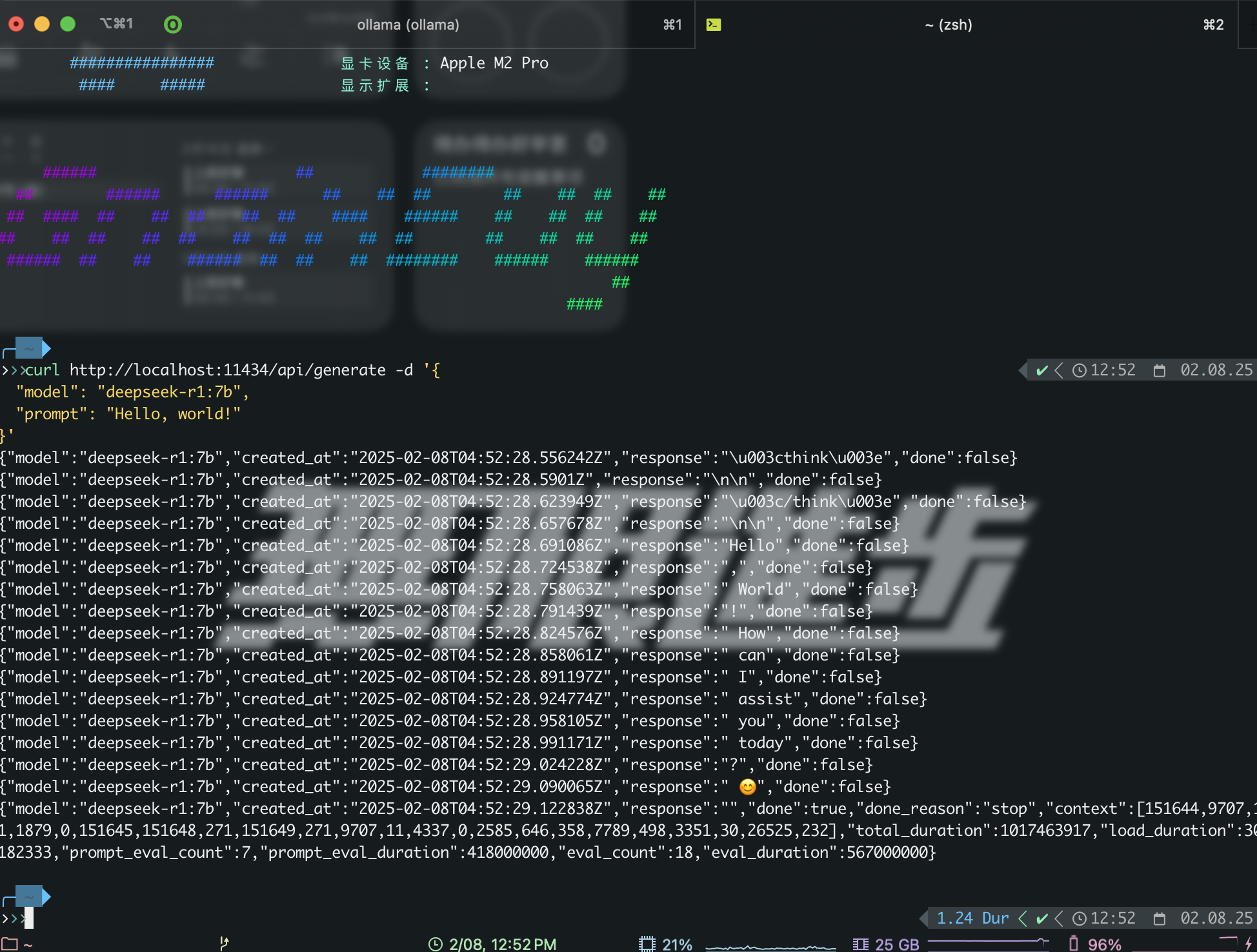Click the memory icon beside 25 GB
Screen dimensions: 1257x952
point(860,943)
